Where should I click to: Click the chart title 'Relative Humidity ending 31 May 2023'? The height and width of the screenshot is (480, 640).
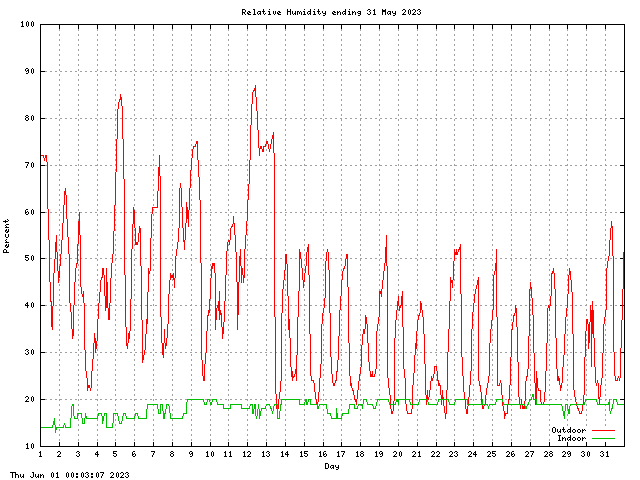point(331,12)
